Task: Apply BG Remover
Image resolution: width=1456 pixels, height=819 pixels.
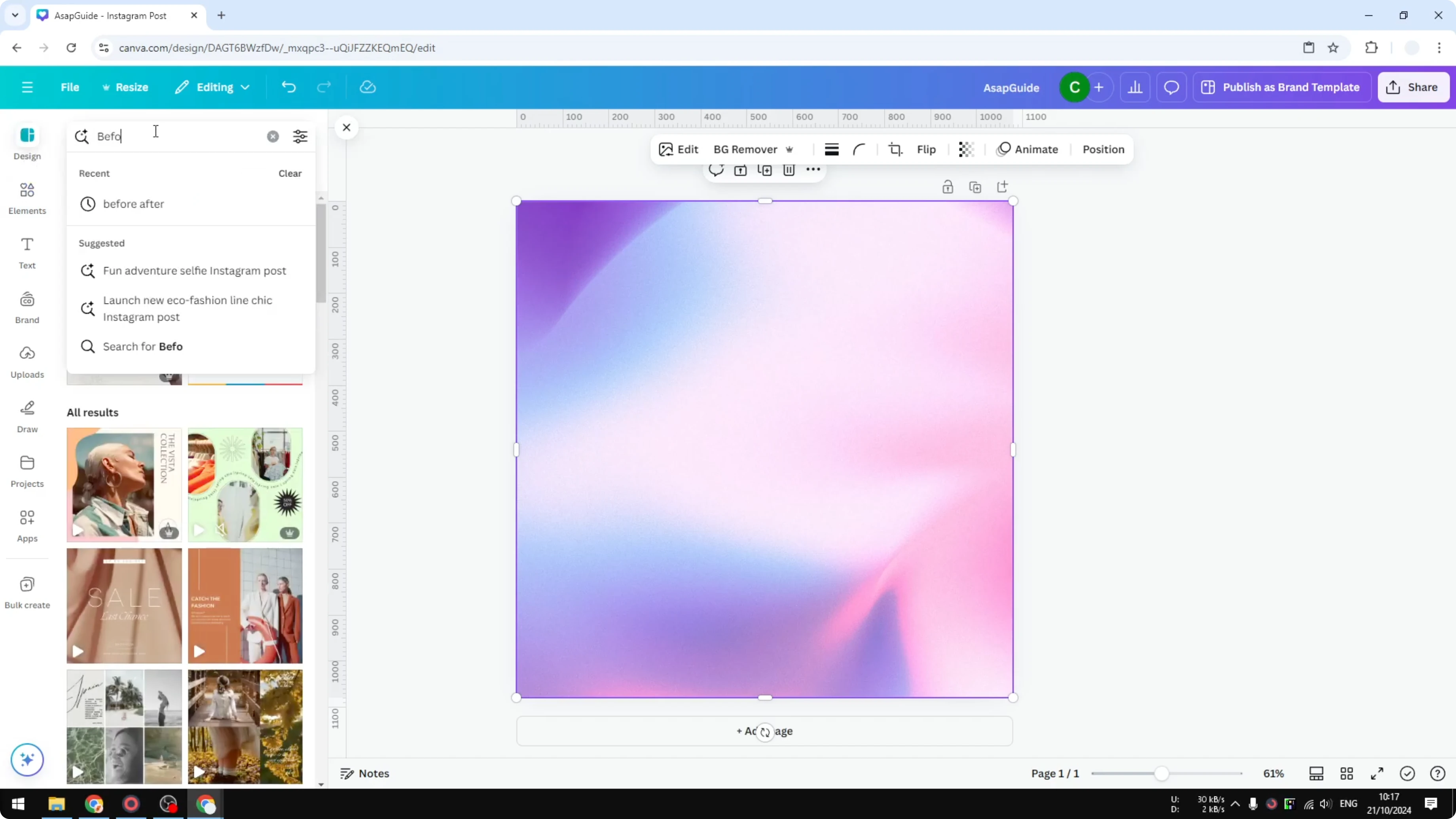Action: tap(753, 149)
